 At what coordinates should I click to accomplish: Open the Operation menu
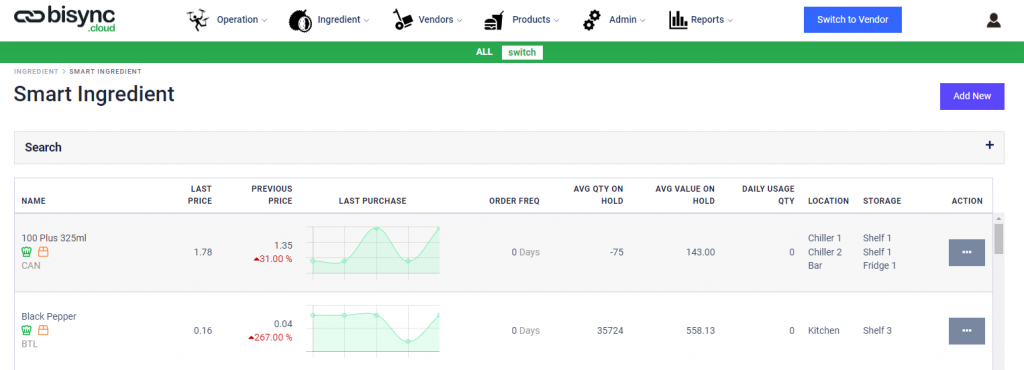[242, 20]
